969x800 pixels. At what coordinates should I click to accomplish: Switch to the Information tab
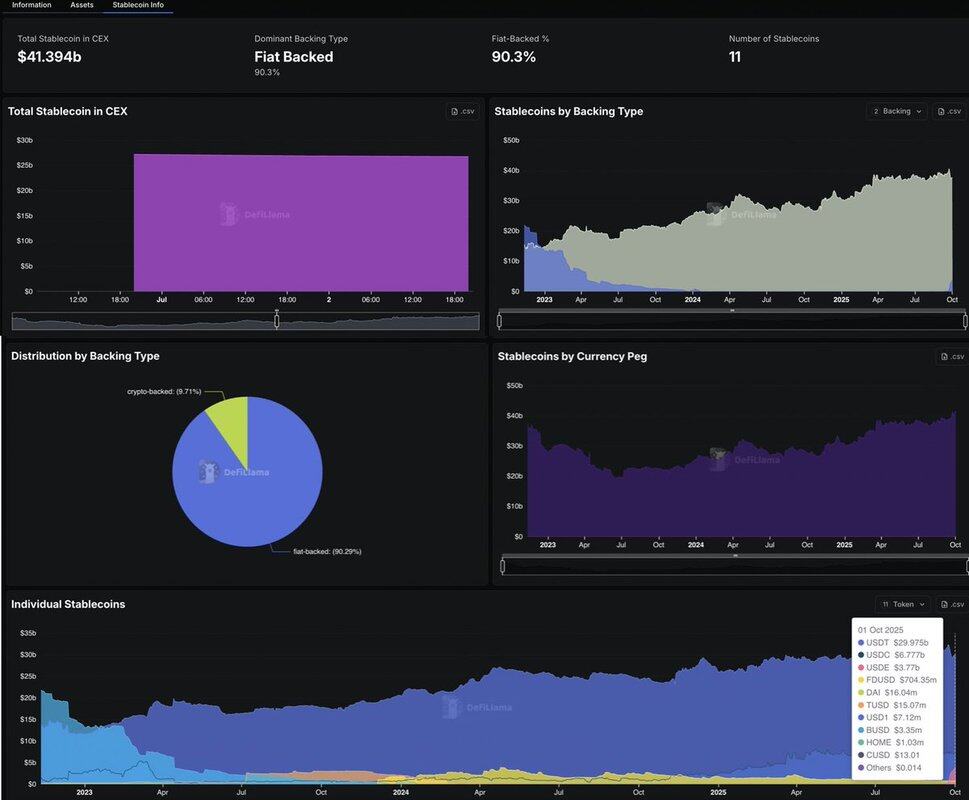[x=32, y=5]
